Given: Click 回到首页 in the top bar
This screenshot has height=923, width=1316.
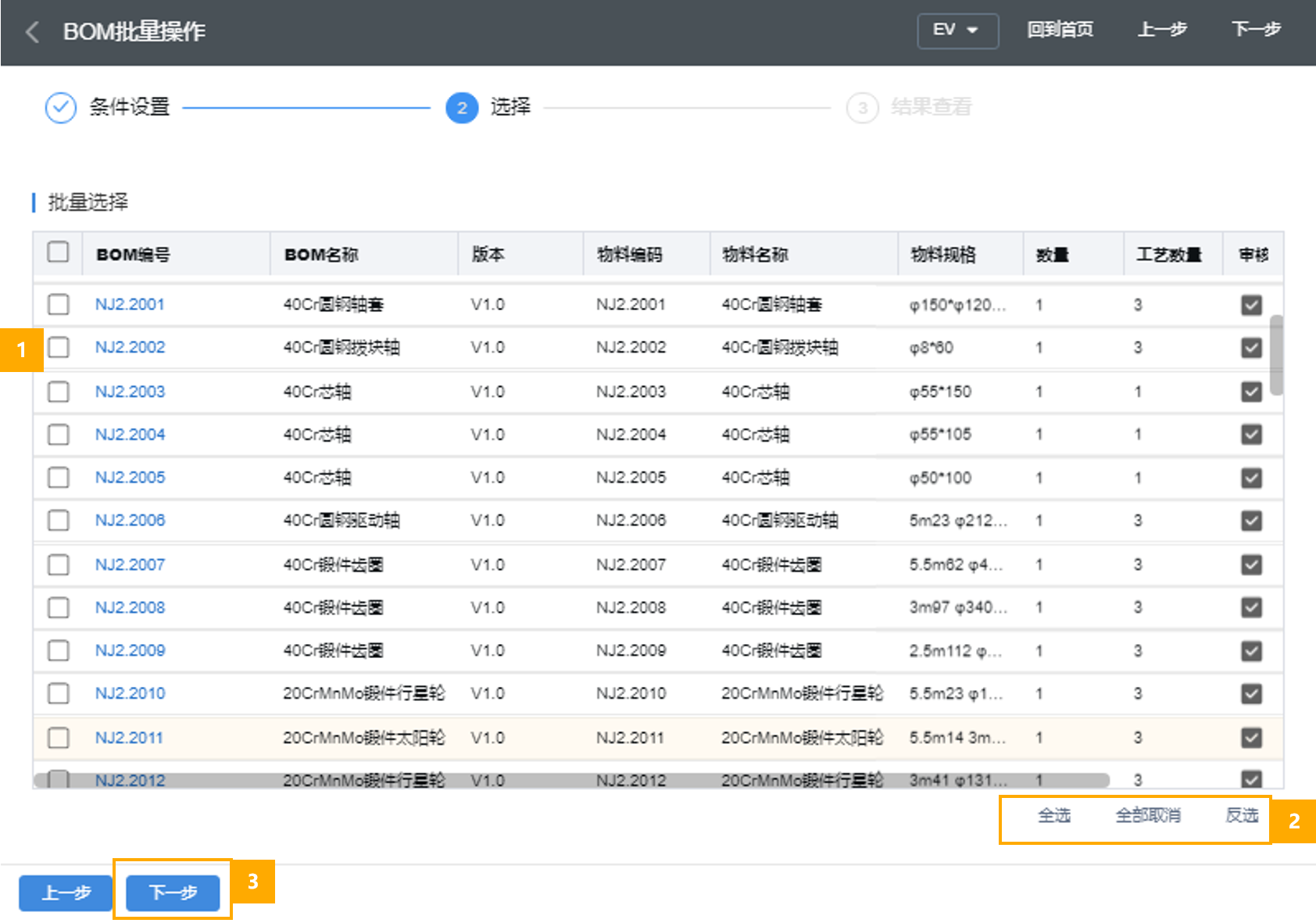Looking at the screenshot, I should 1060,30.
